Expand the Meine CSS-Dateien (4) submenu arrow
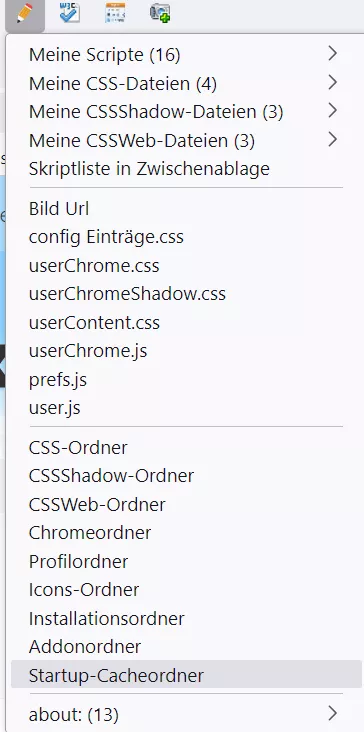The width and height of the screenshot is (364, 732). (332, 83)
